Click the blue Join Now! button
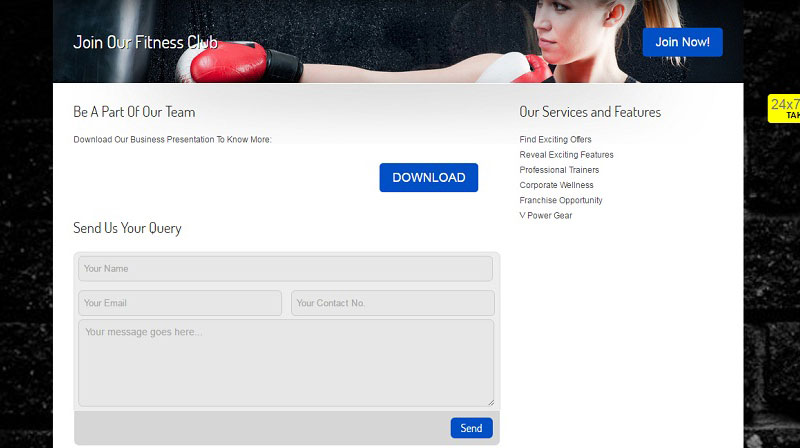The image size is (800, 448). coord(682,42)
